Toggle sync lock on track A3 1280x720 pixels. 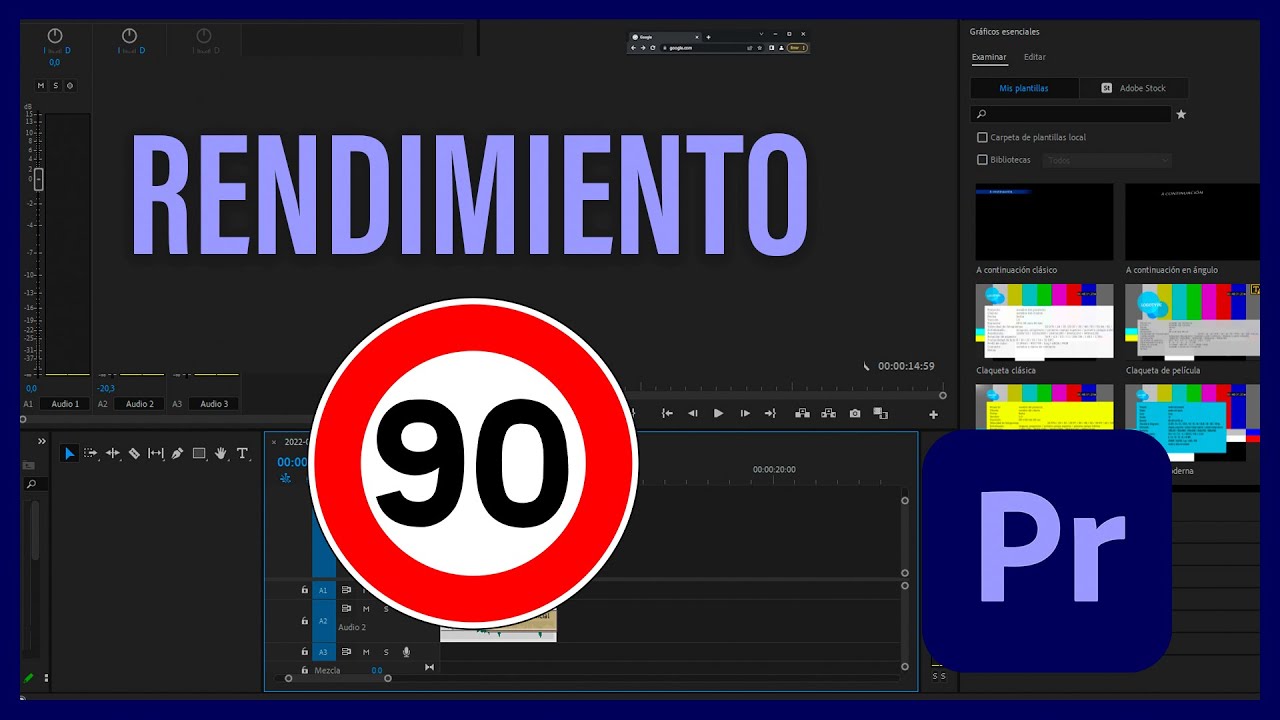347,652
